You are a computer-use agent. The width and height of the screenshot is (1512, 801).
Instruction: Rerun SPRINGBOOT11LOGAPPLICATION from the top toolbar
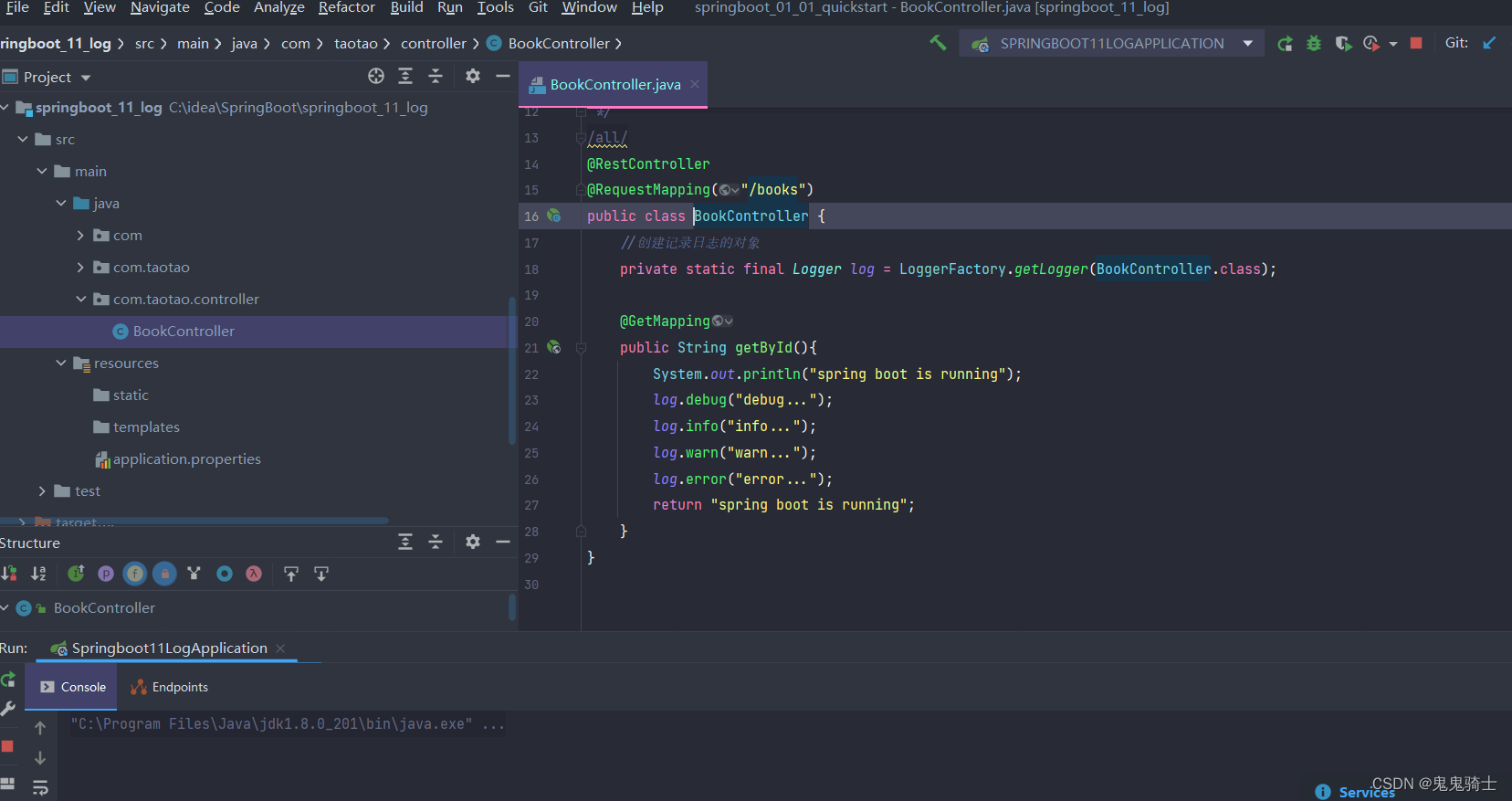tap(1285, 43)
